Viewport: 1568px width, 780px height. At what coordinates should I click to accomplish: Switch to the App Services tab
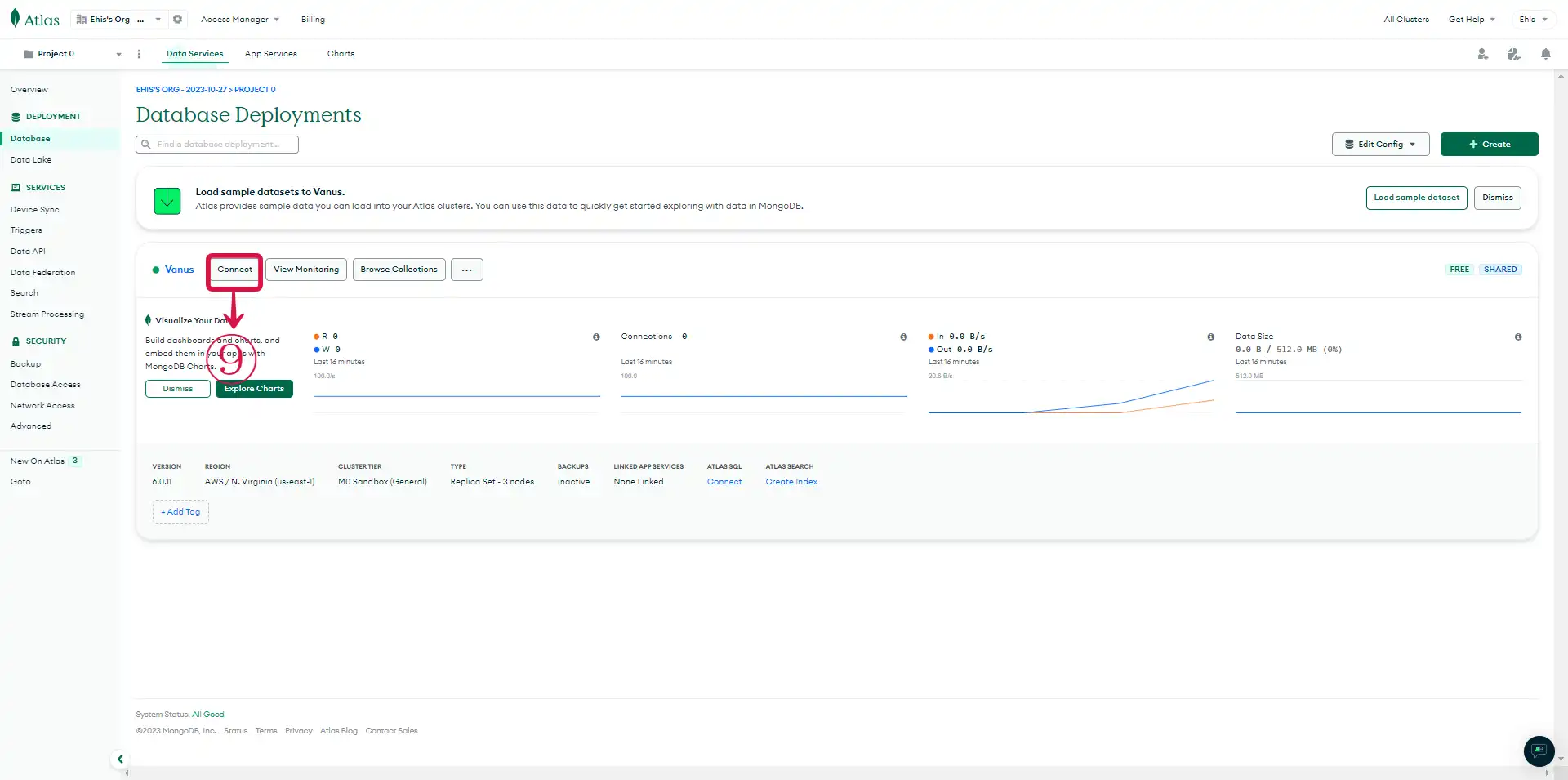pos(271,54)
